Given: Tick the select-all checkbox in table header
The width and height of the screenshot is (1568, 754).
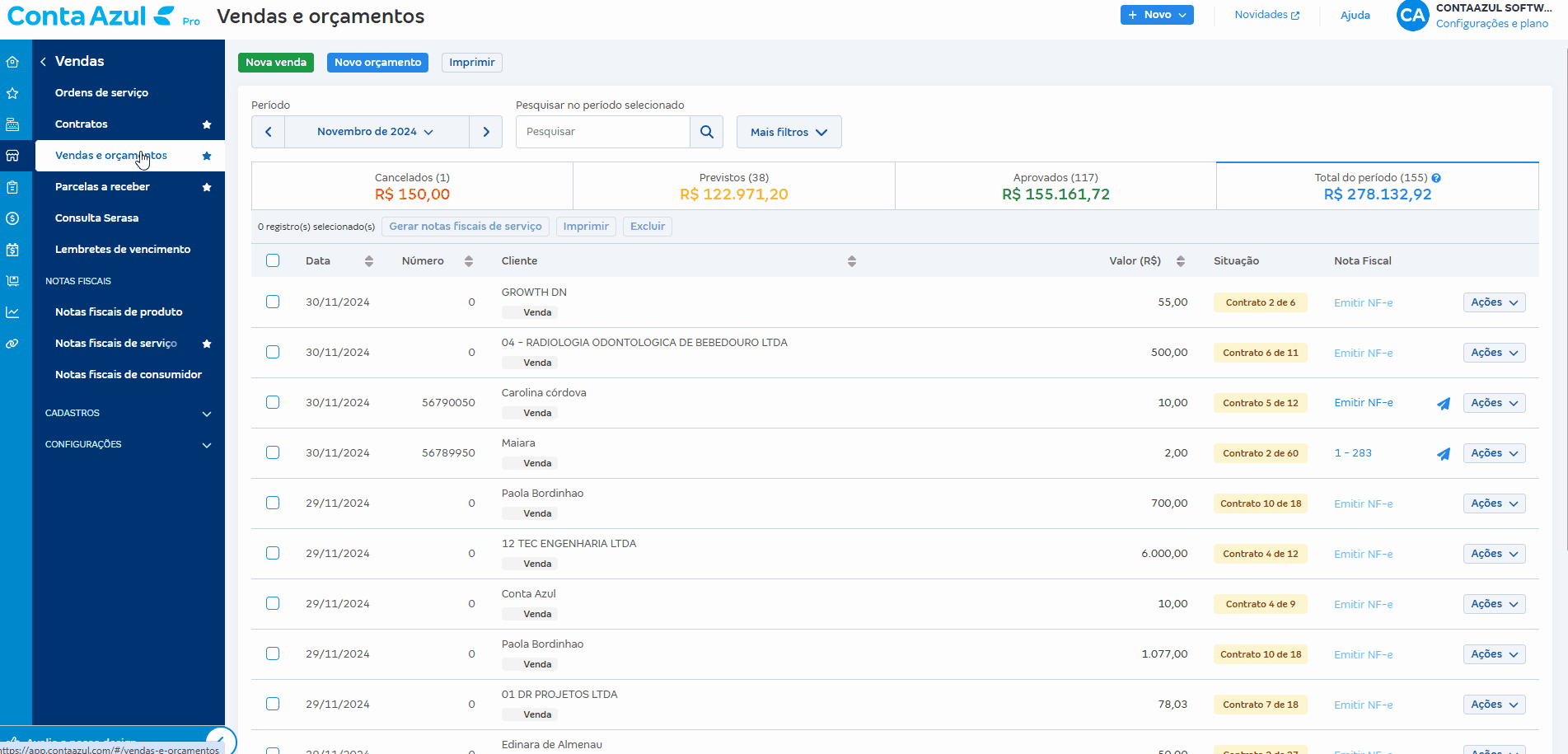Looking at the screenshot, I should coord(273,261).
